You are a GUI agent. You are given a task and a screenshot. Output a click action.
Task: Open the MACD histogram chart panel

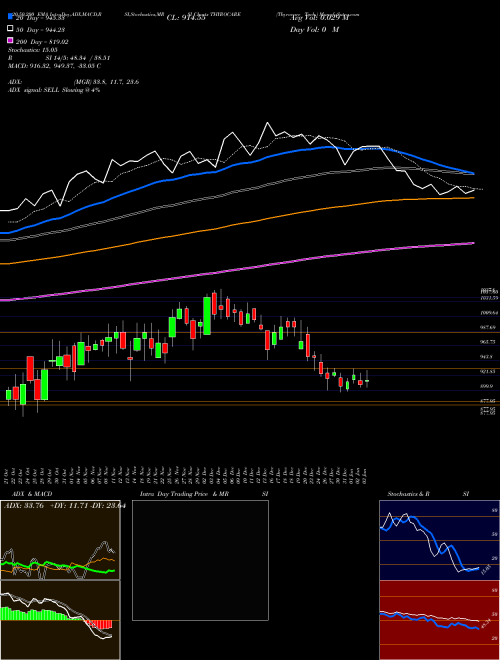60,620
